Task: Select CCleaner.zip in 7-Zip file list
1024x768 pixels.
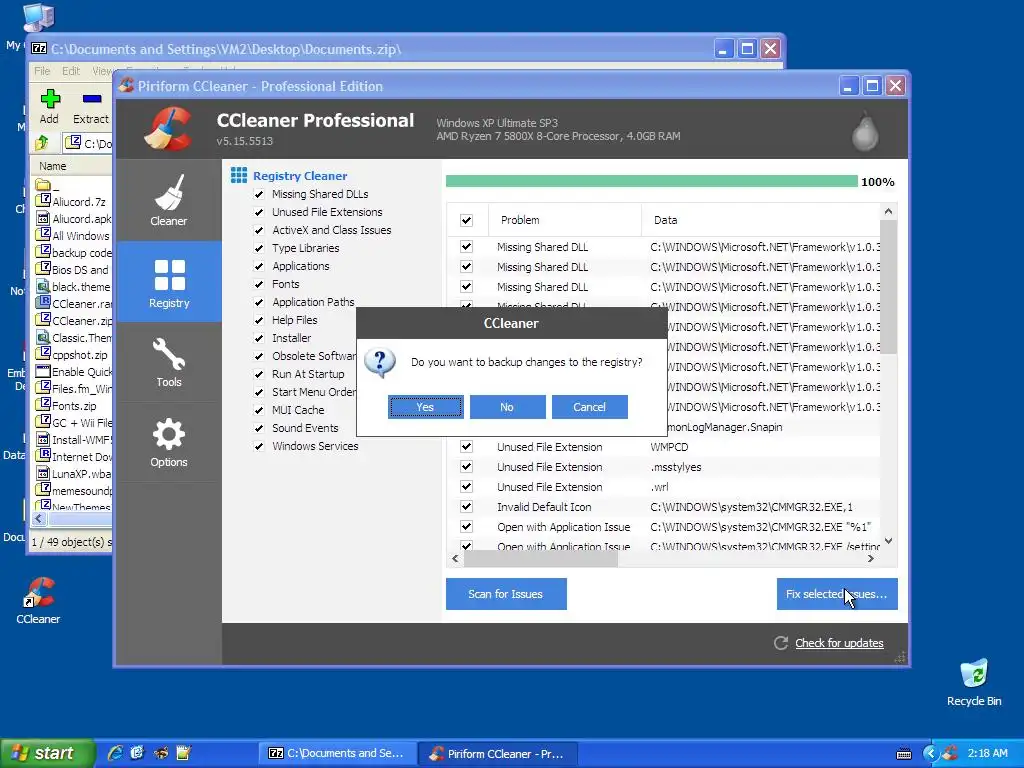Action: click(74, 321)
